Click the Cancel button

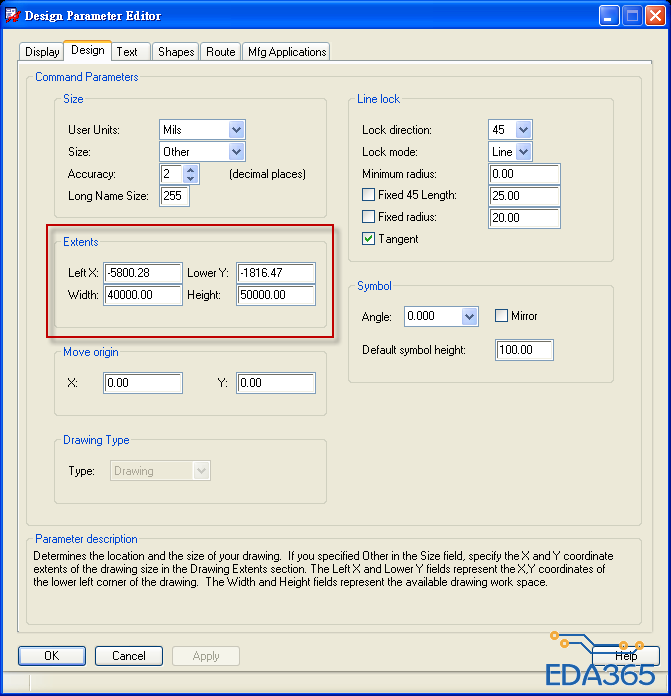129,656
